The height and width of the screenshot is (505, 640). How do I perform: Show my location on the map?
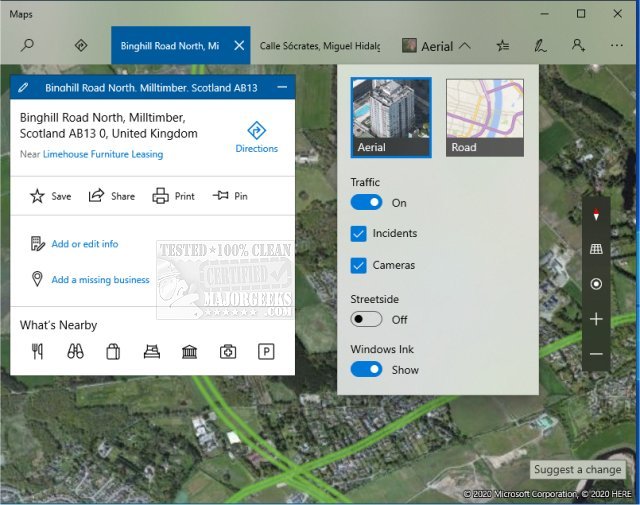596,284
